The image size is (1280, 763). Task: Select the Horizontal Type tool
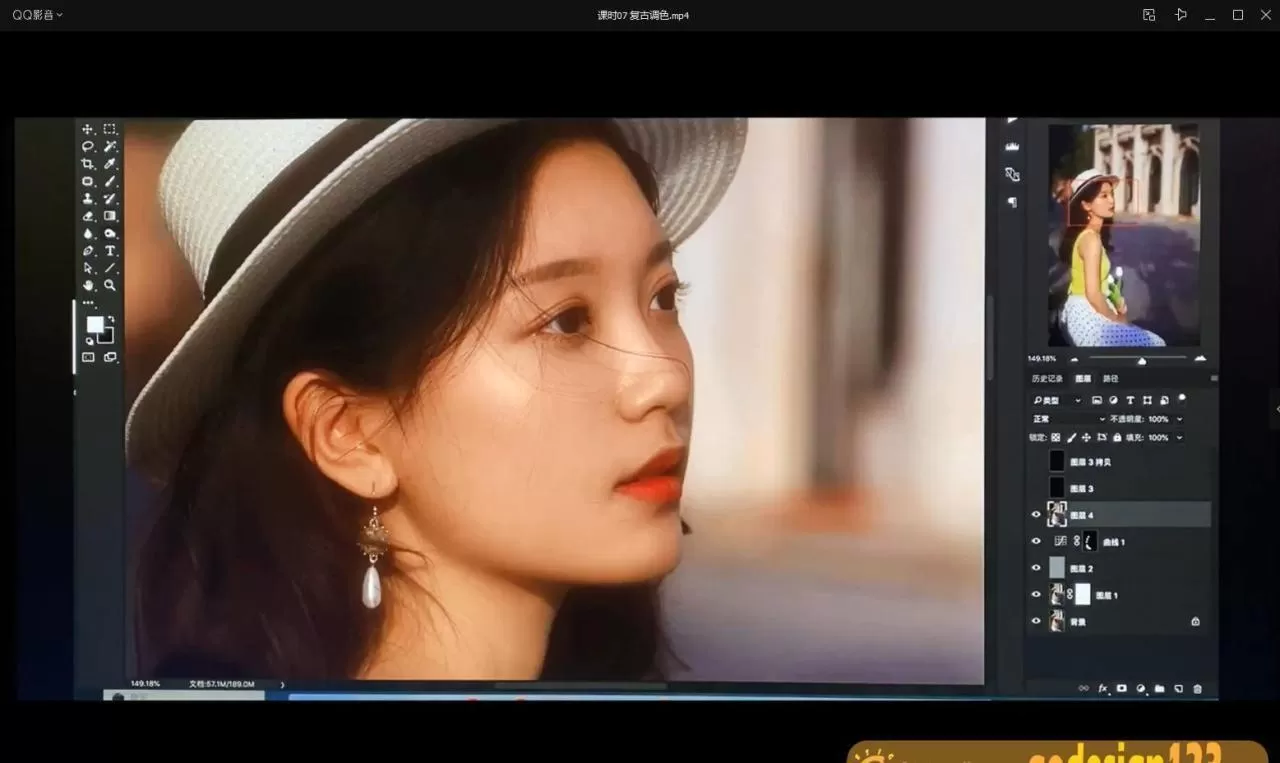click(110, 251)
